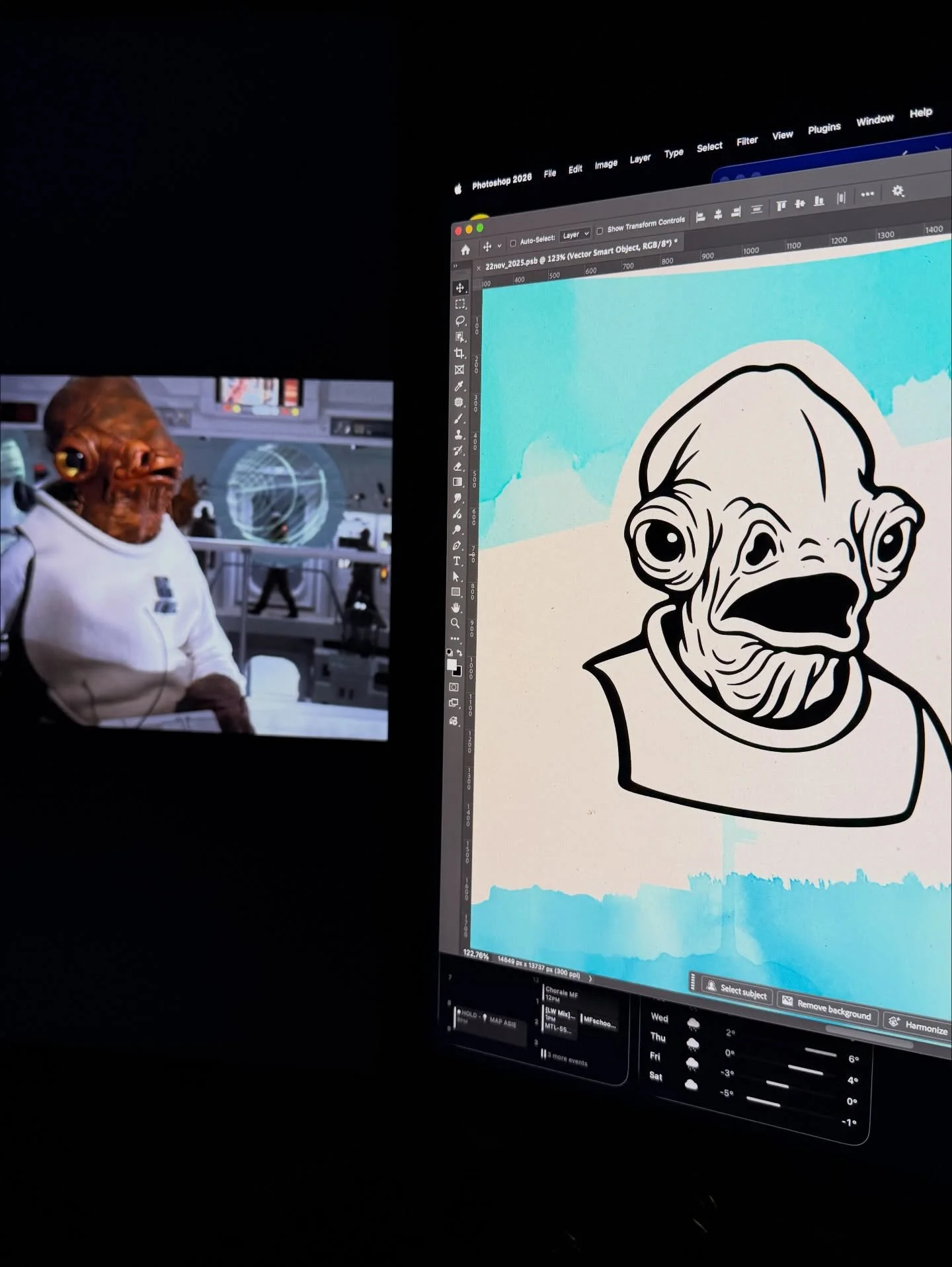The height and width of the screenshot is (1267, 952).
Task: Select the Zoom tool
Action: click(456, 623)
